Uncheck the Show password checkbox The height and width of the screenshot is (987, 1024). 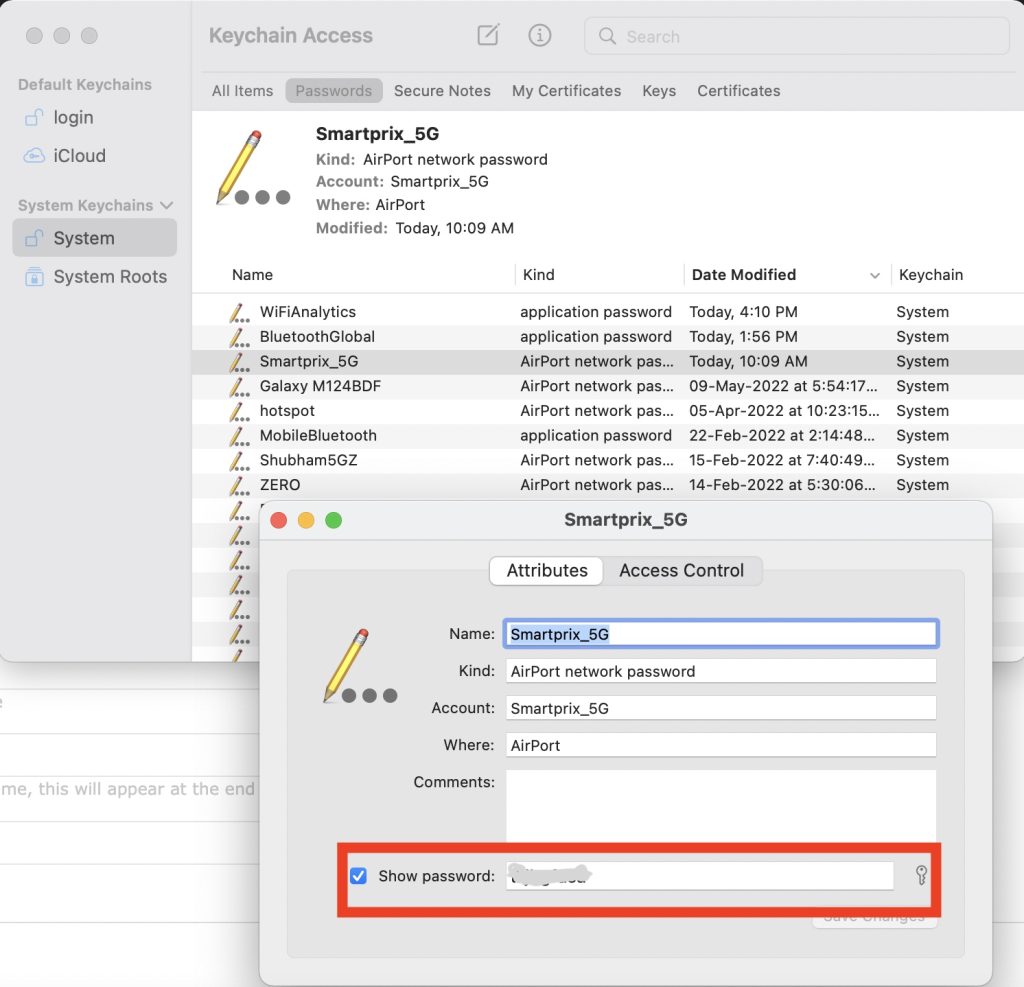(x=358, y=876)
